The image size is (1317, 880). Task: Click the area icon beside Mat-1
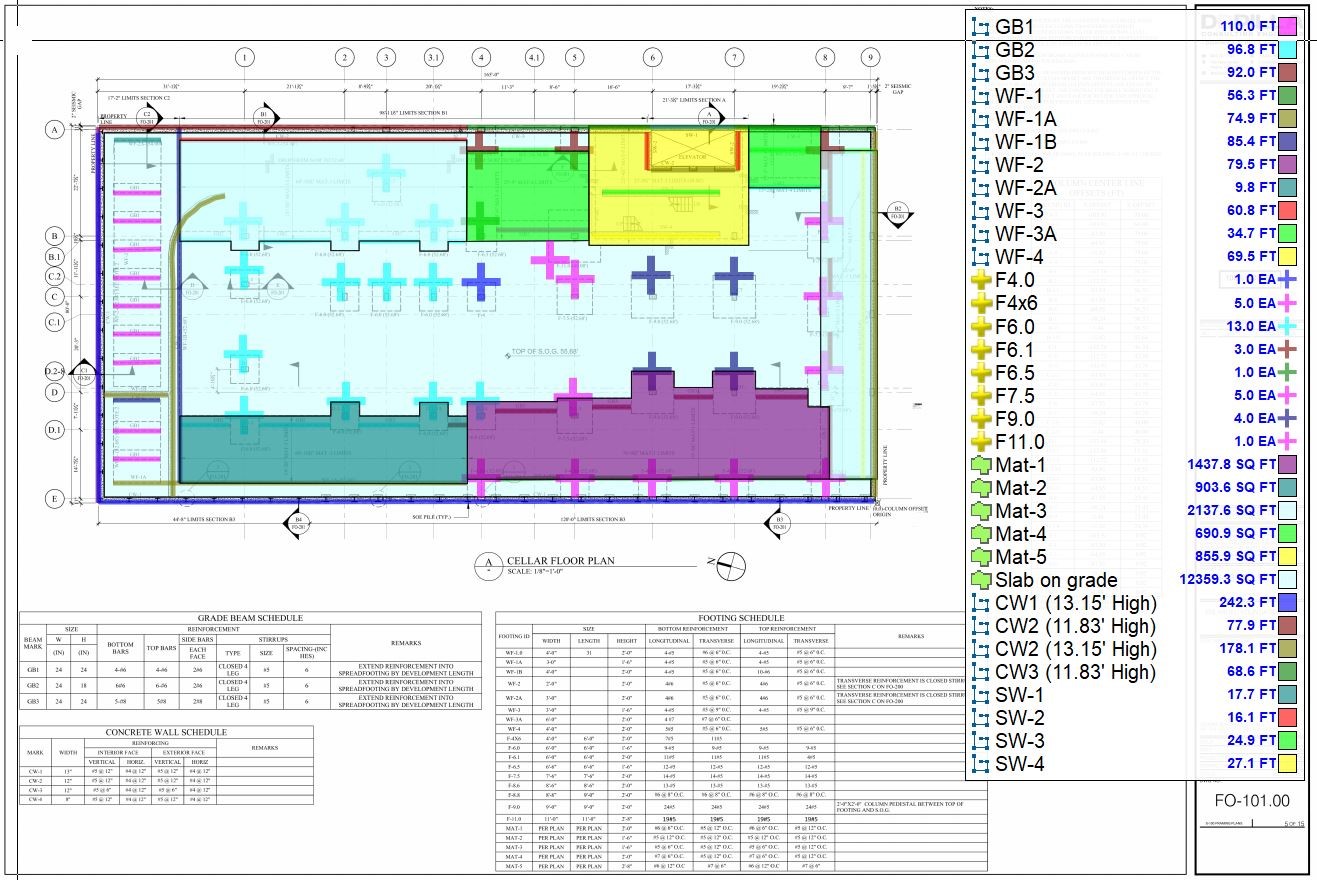coord(980,464)
